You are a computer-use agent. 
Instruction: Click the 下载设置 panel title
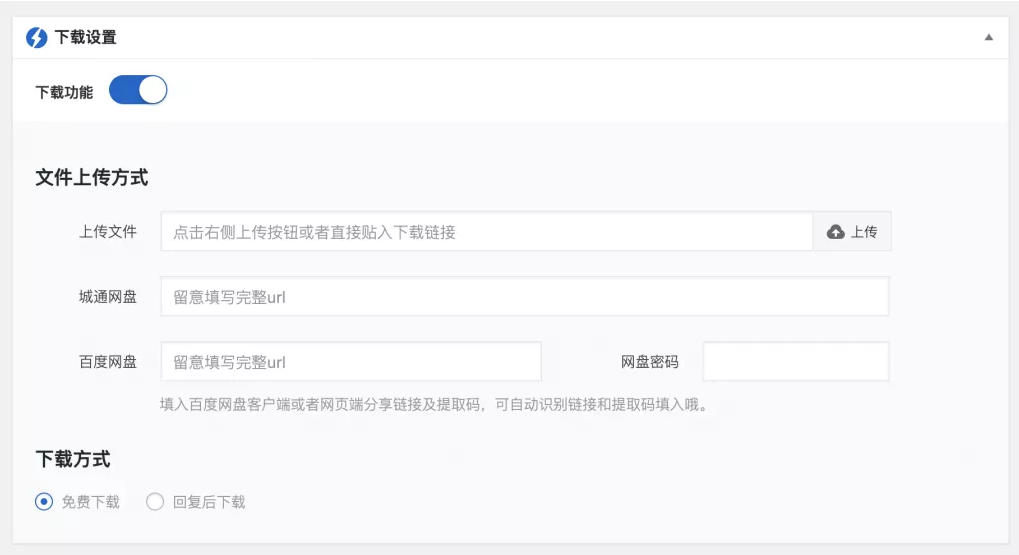pyautogui.click(x=85, y=37)
